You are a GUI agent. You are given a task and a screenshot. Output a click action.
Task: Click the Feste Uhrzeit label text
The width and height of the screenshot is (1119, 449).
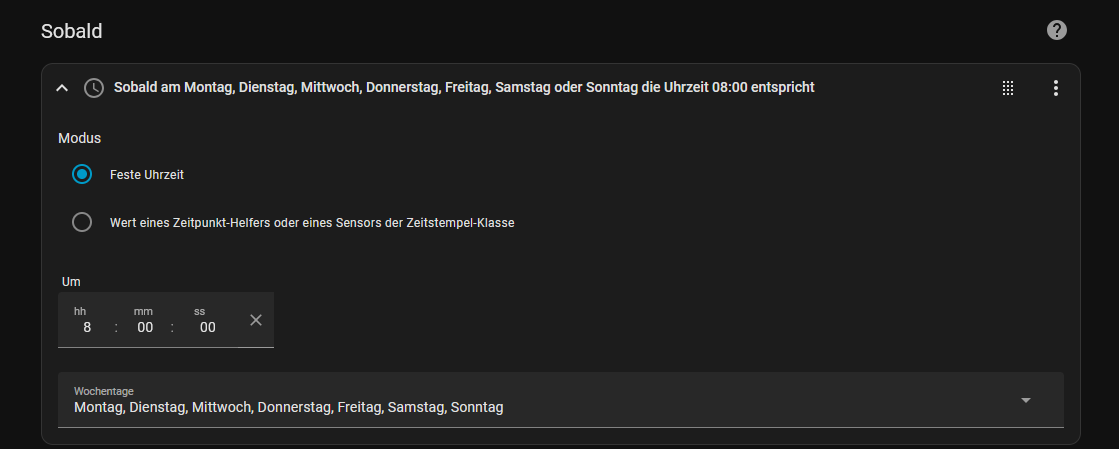(x=147, y=174)
